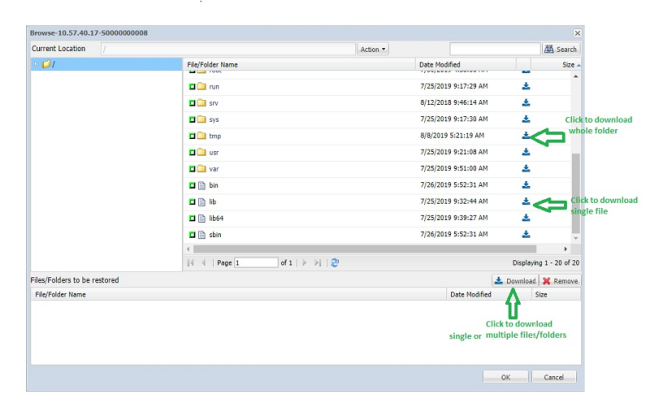Viewport: 650px width, 420px height.
Task: Download the lib file via its download icon
Action: (x=526, y=202)
